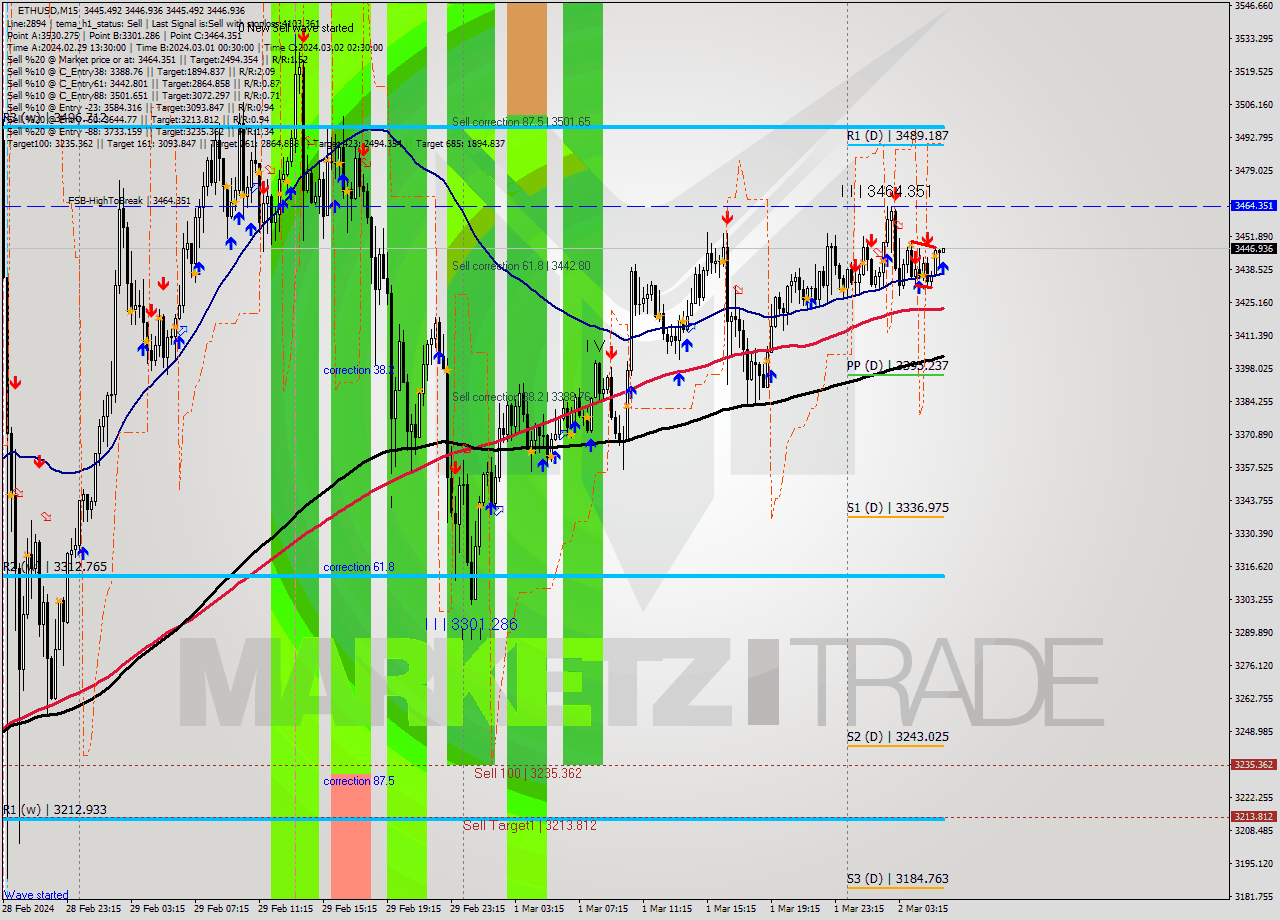Click the 'PP (D) | 3395.237' pivot label
This screenshot has height=920, width=1280.
898,366
